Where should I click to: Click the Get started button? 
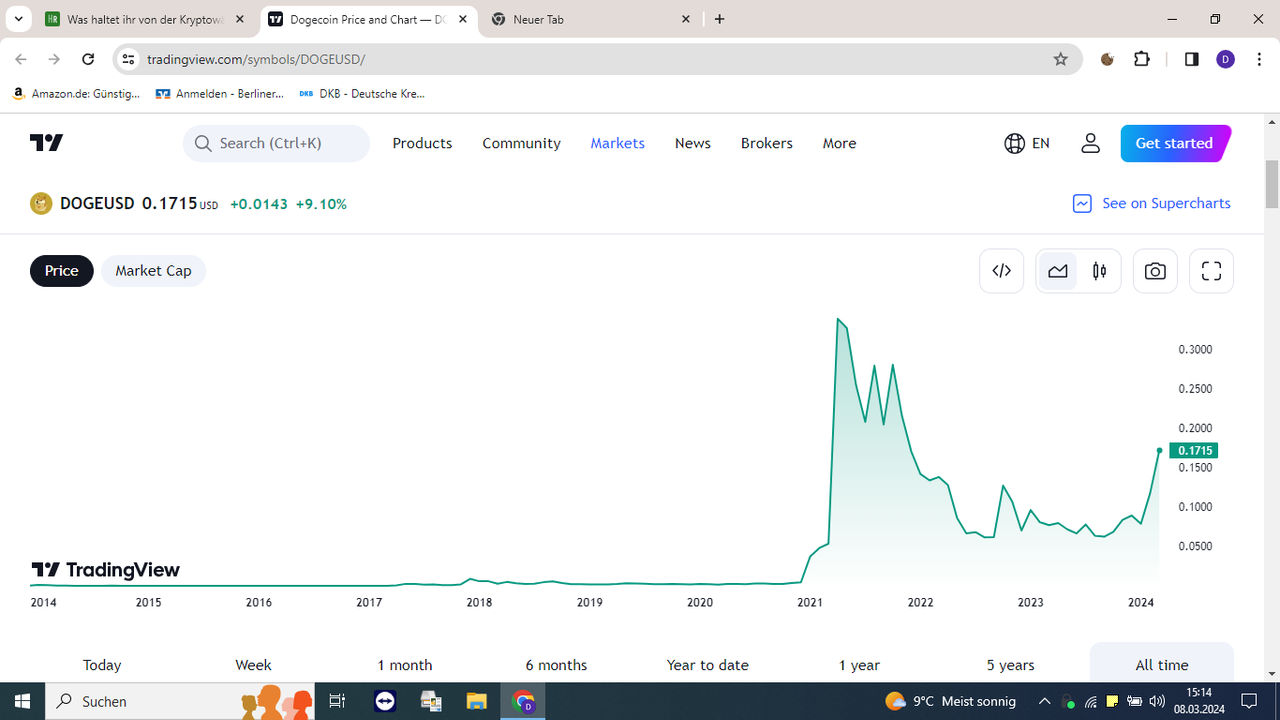1175,143
